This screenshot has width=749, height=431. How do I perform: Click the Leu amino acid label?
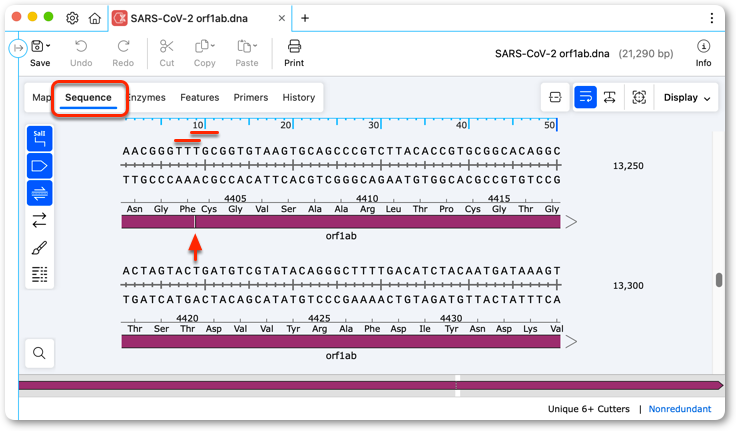(394, 209)
